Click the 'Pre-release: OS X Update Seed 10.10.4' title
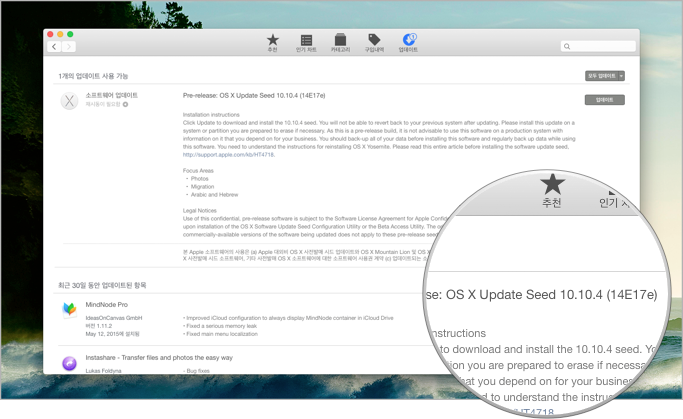This screenshot has height=419, width=683. coord(254,95)
